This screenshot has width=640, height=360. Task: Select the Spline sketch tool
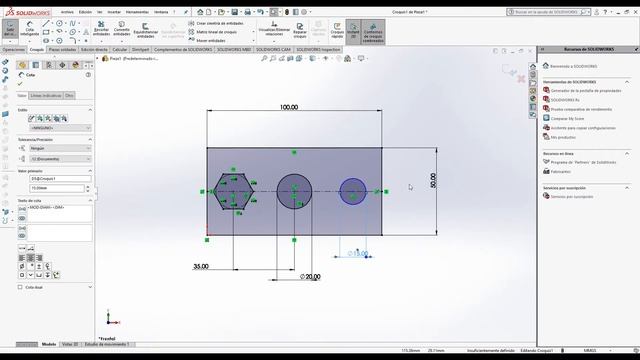coord(73,24)
